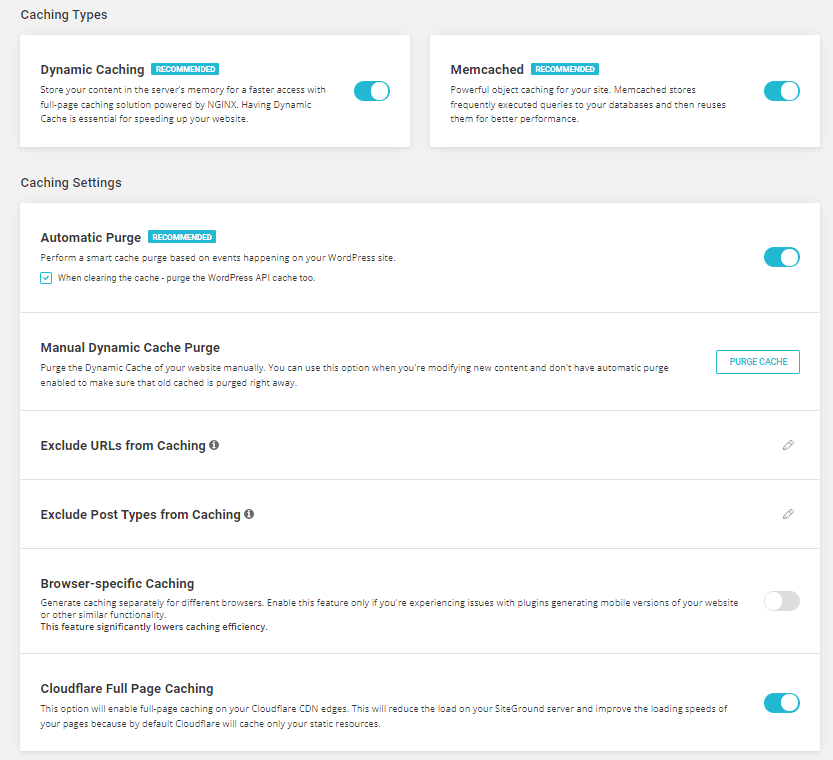The width and height of the screenshot is (833, 760).
Task: Toggle Automatic Purge off
Action: (781, 257)
